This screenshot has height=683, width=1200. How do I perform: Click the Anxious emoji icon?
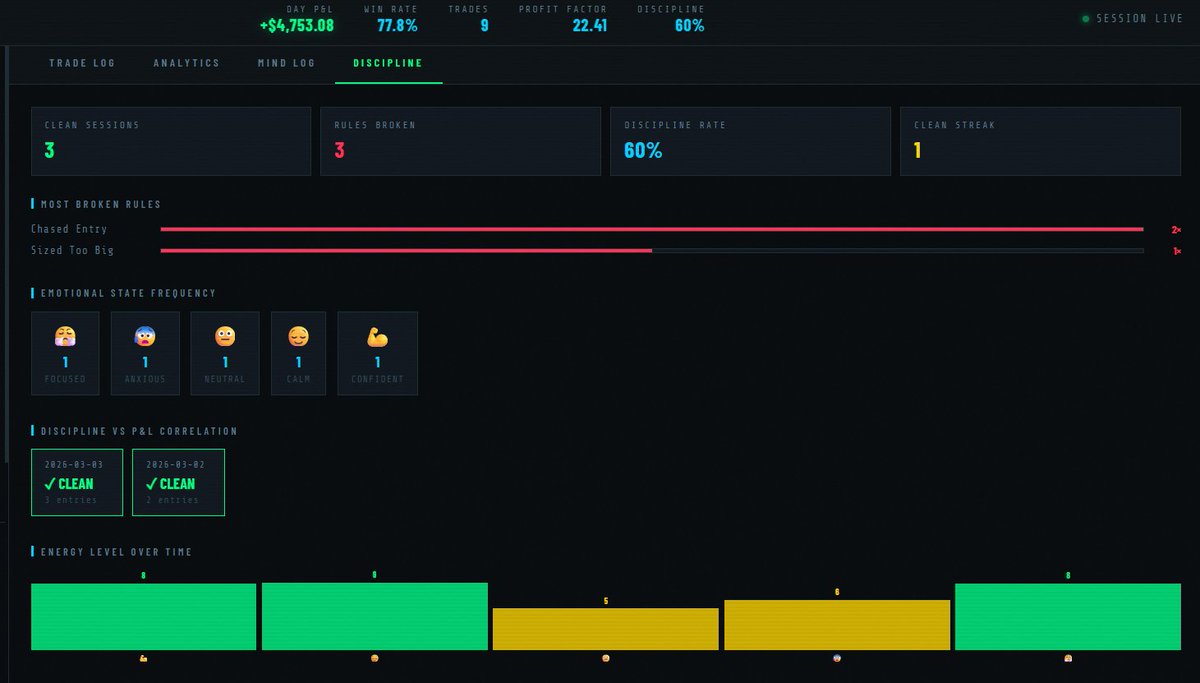tap(145, 337)
